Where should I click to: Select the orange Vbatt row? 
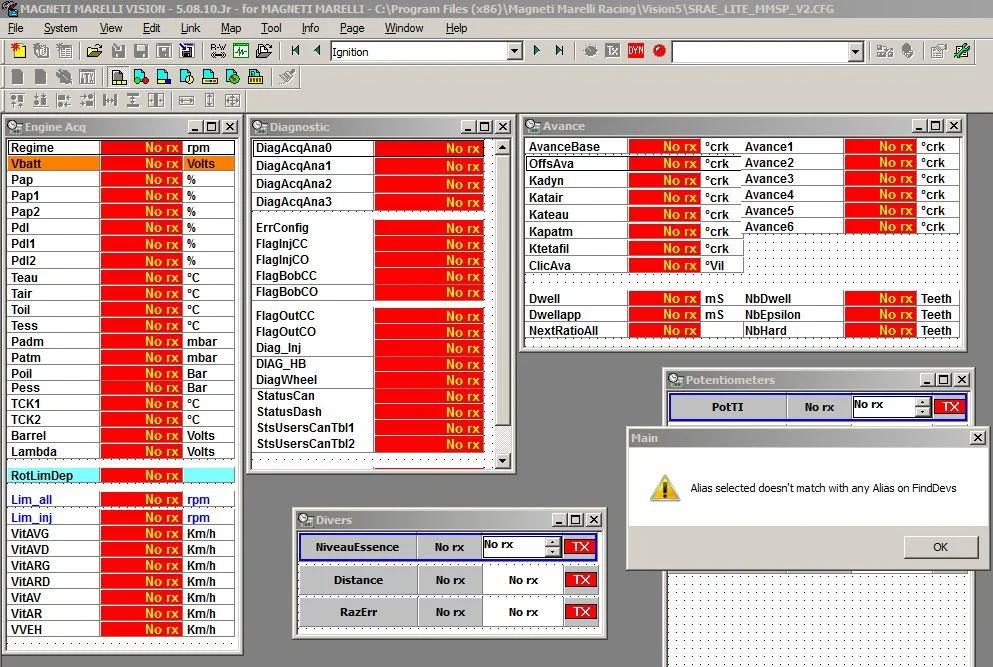pyautogui.click(x=121, y=163)
